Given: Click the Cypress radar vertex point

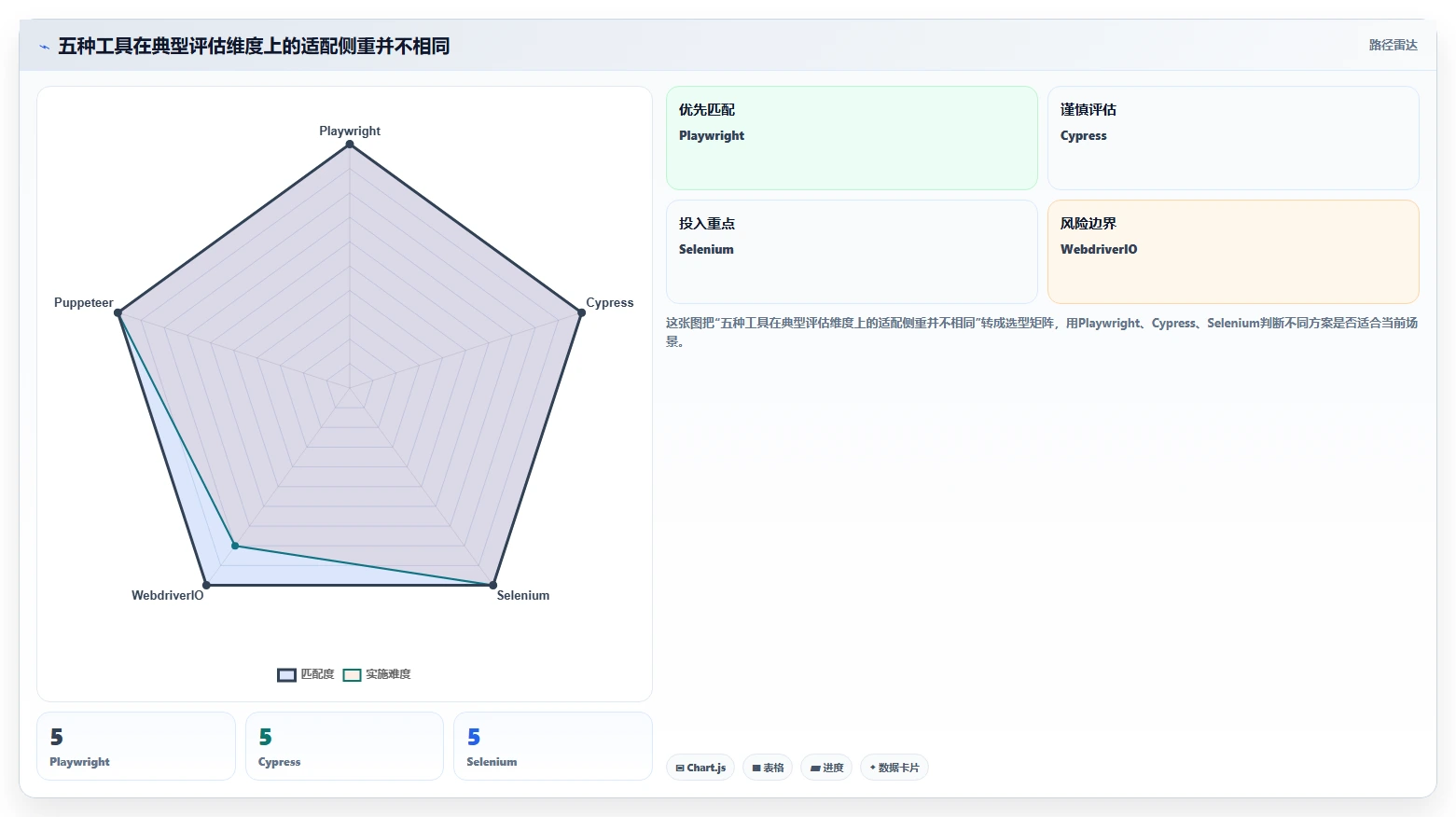Looking at the screenshot, I should point(581,312).
